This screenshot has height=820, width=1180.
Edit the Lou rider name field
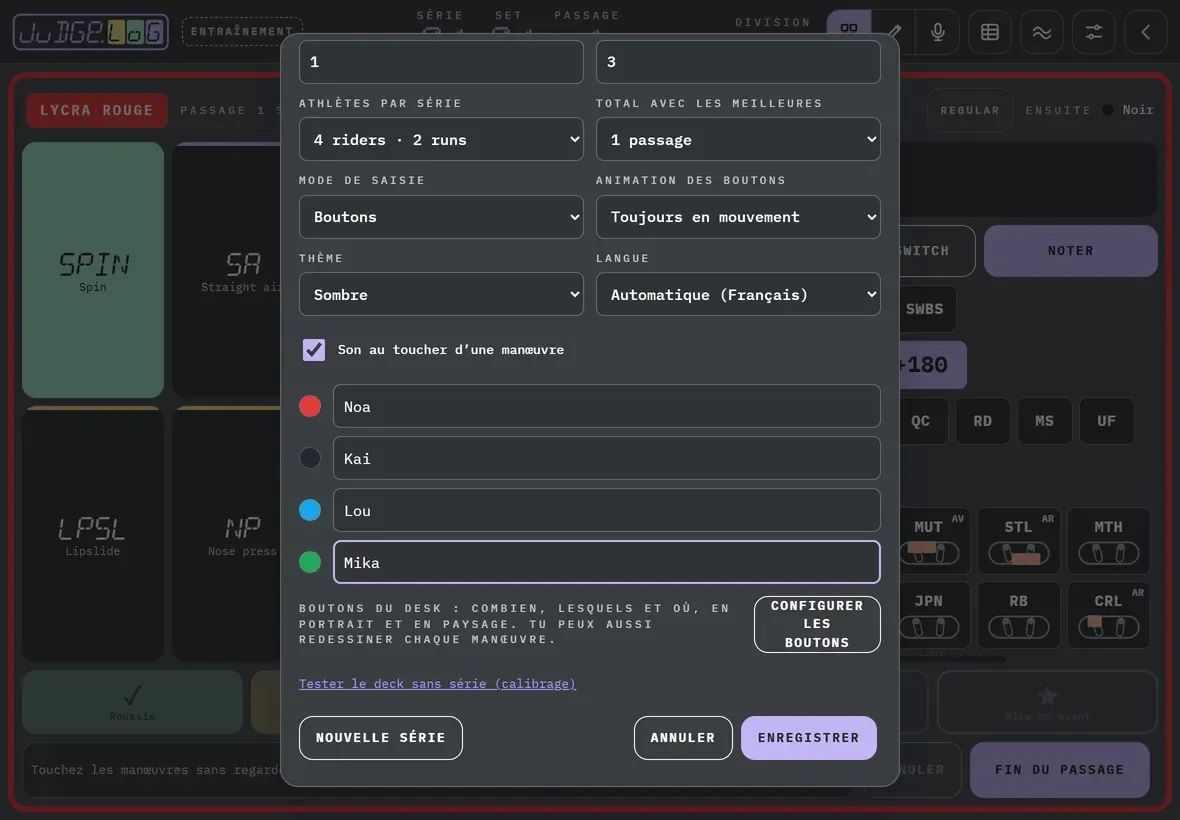coord(607,510)
